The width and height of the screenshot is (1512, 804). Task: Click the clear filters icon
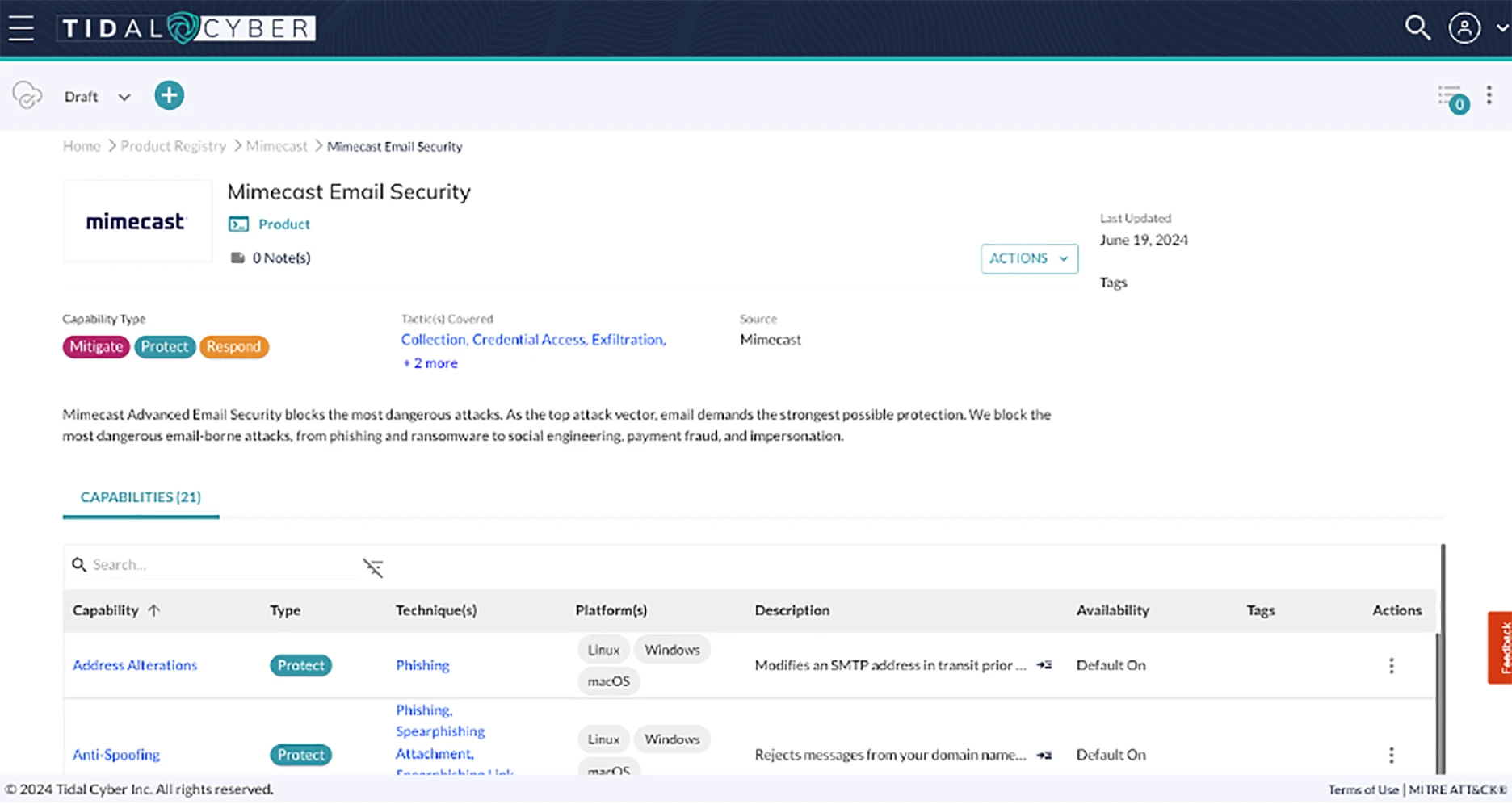click(x=373, y=567)
